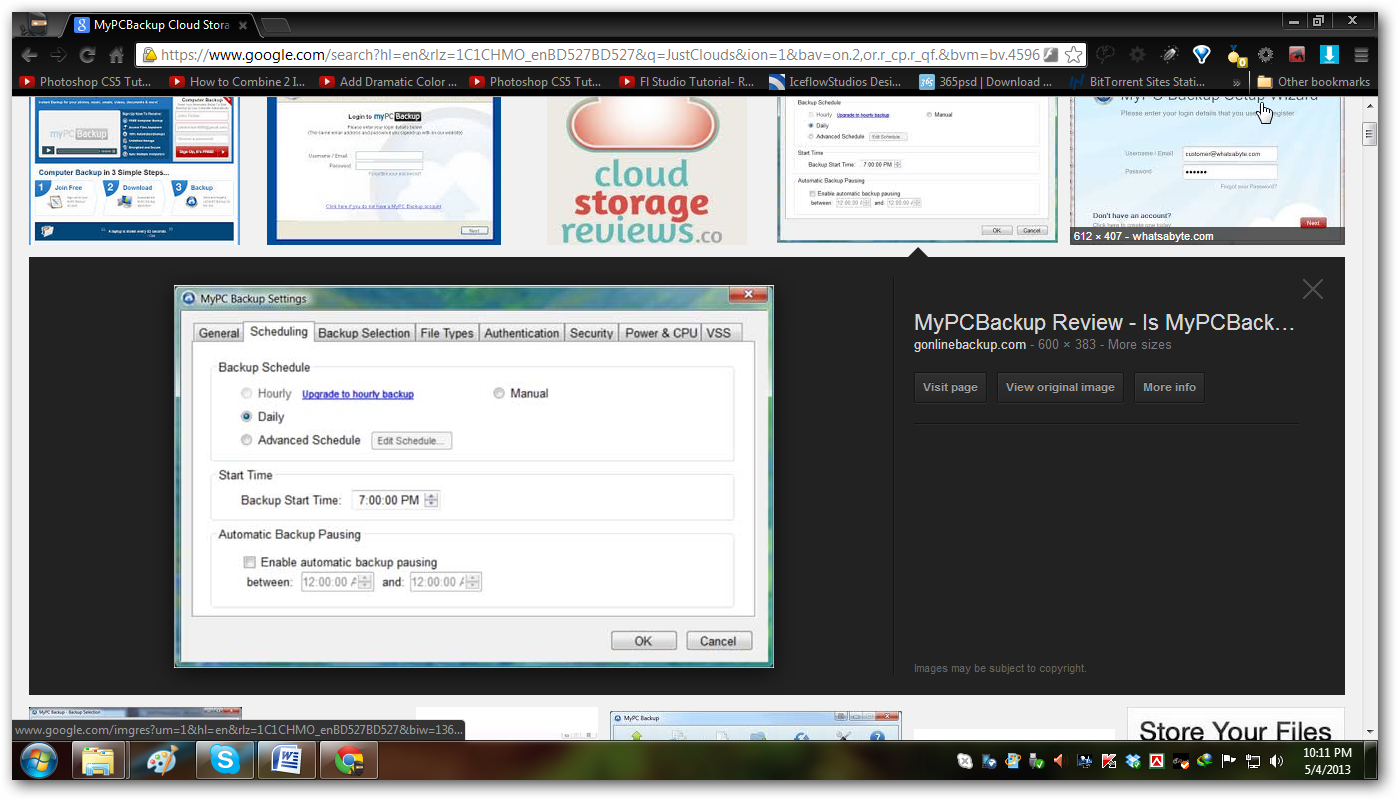The width and height of the screenshot is (1398, 800).
Task: Expand the bookmarks overflow chevron
Action: point(1237,82)
